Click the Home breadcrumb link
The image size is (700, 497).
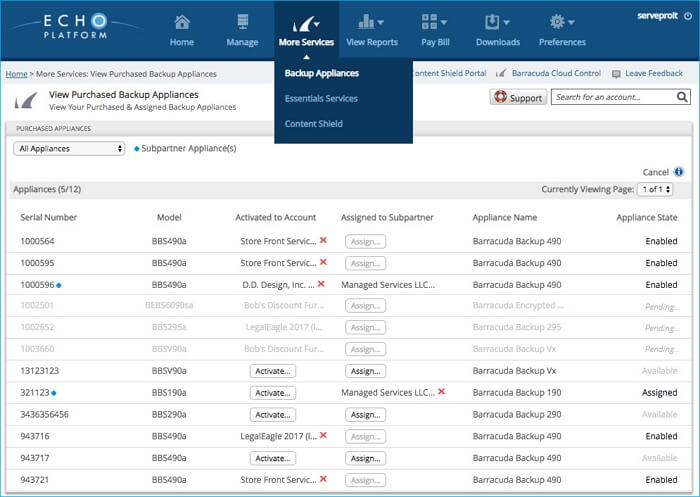(x=16, y=74)
